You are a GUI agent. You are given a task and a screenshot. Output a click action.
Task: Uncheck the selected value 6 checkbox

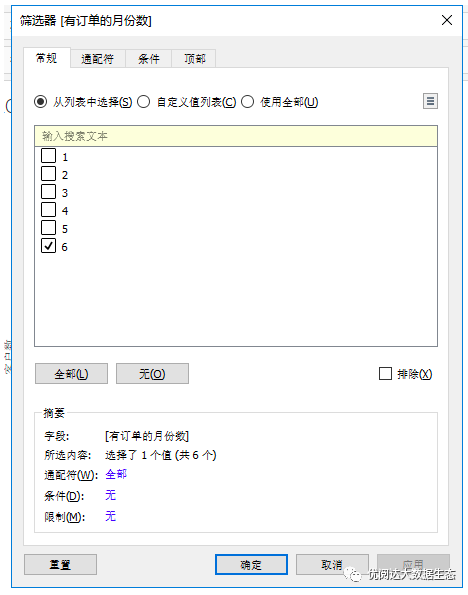click(48, 246)
